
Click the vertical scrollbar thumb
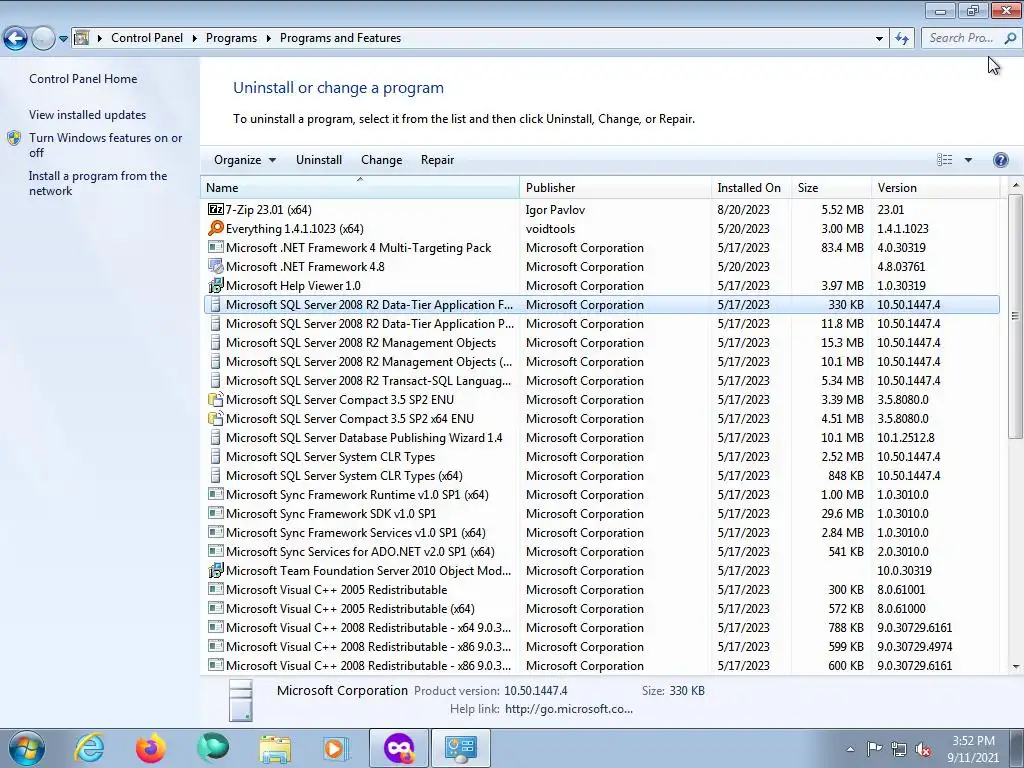(1016, 316)
